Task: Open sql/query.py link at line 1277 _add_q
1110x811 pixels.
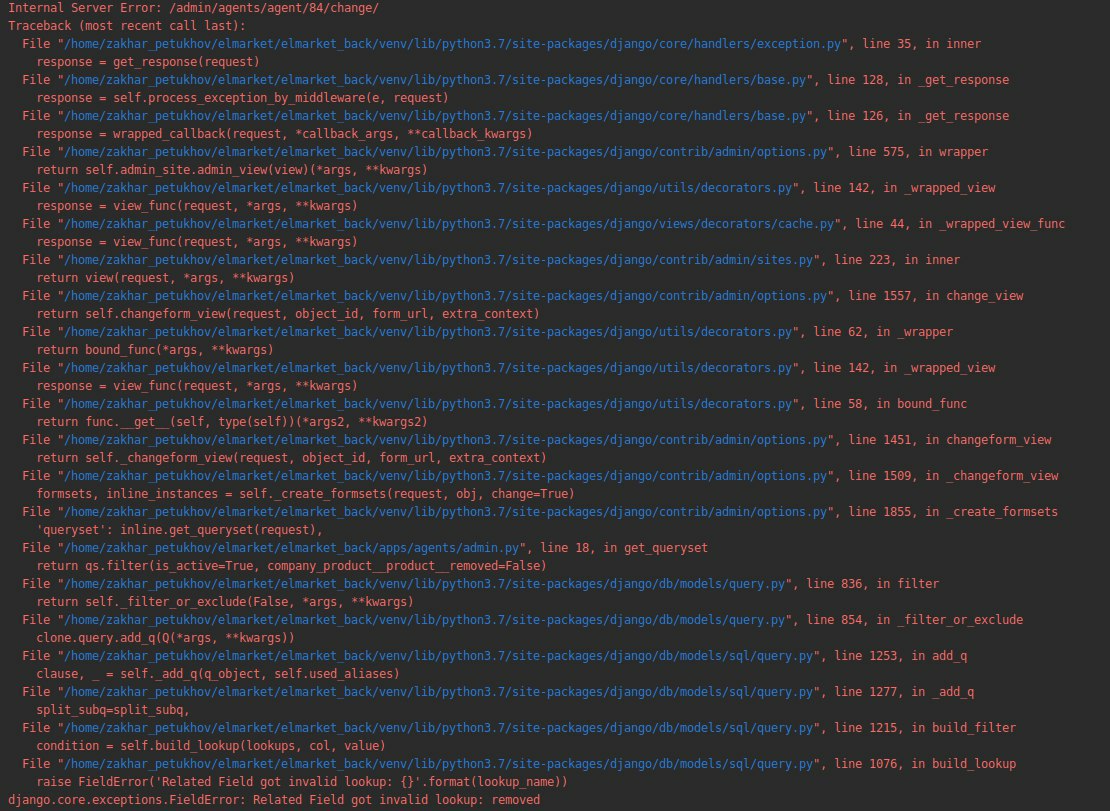Action: tap(439, 693)
